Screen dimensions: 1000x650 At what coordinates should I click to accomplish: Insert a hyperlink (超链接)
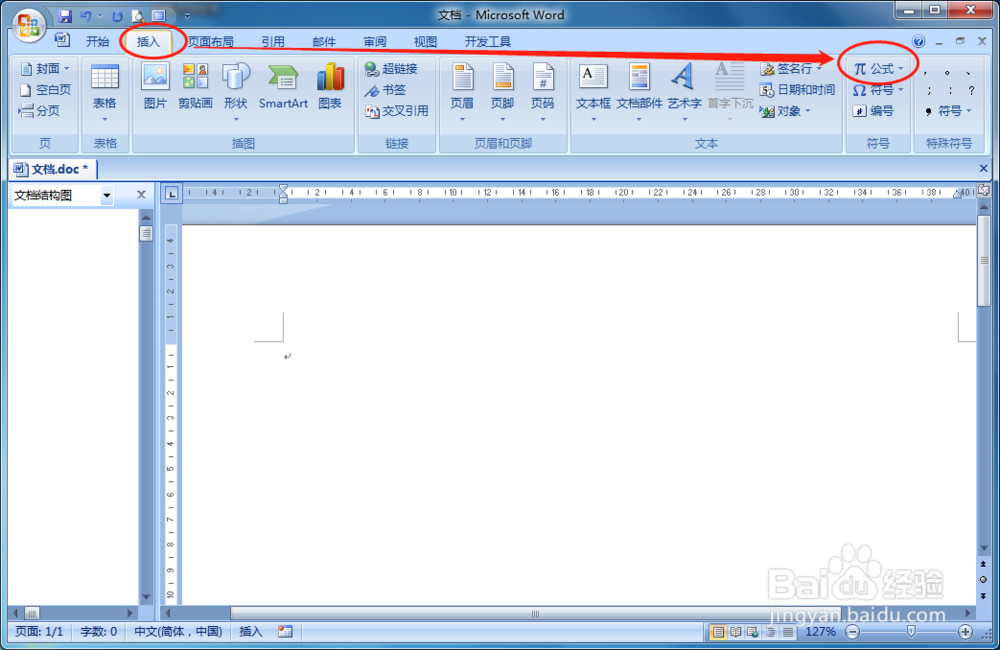pos(391,68)
